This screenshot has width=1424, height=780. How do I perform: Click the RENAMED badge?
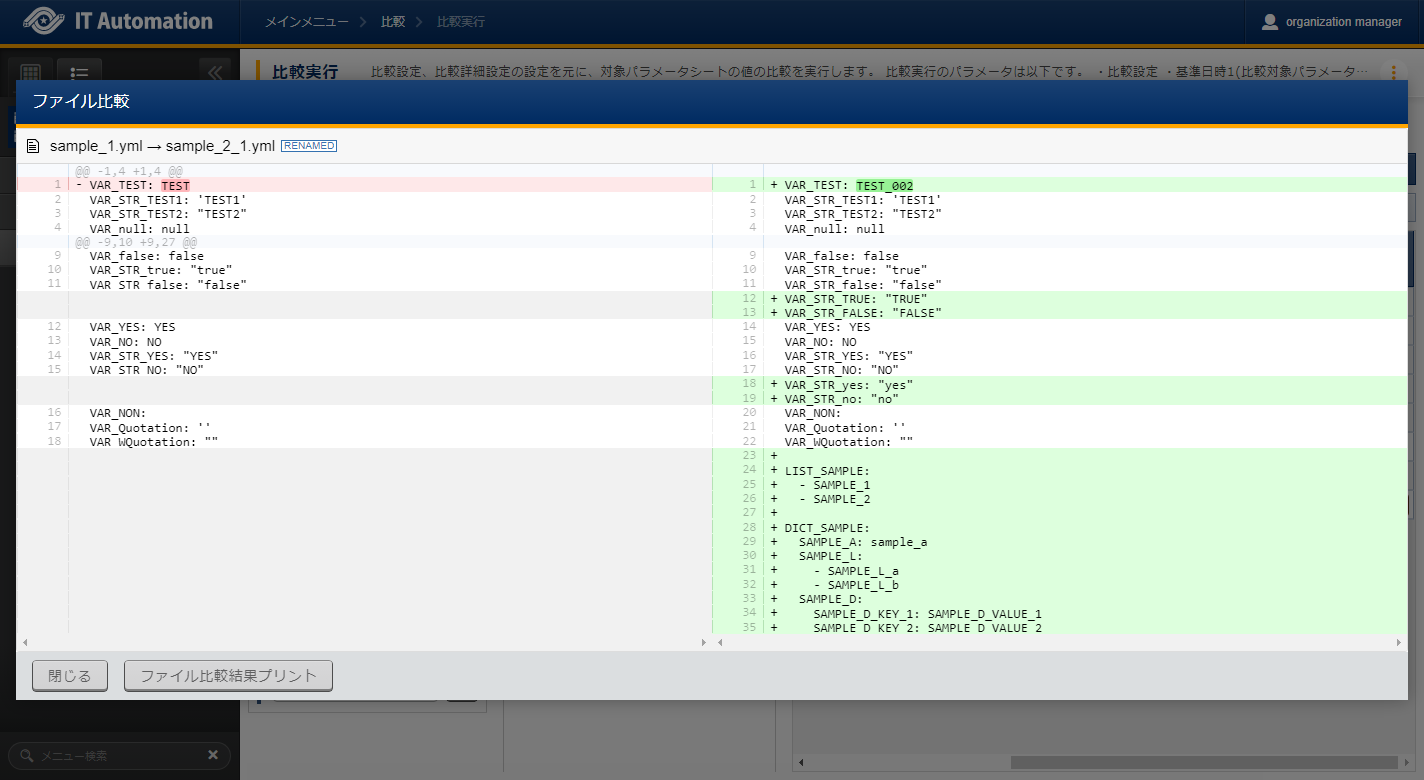click(x=309, y=146)
